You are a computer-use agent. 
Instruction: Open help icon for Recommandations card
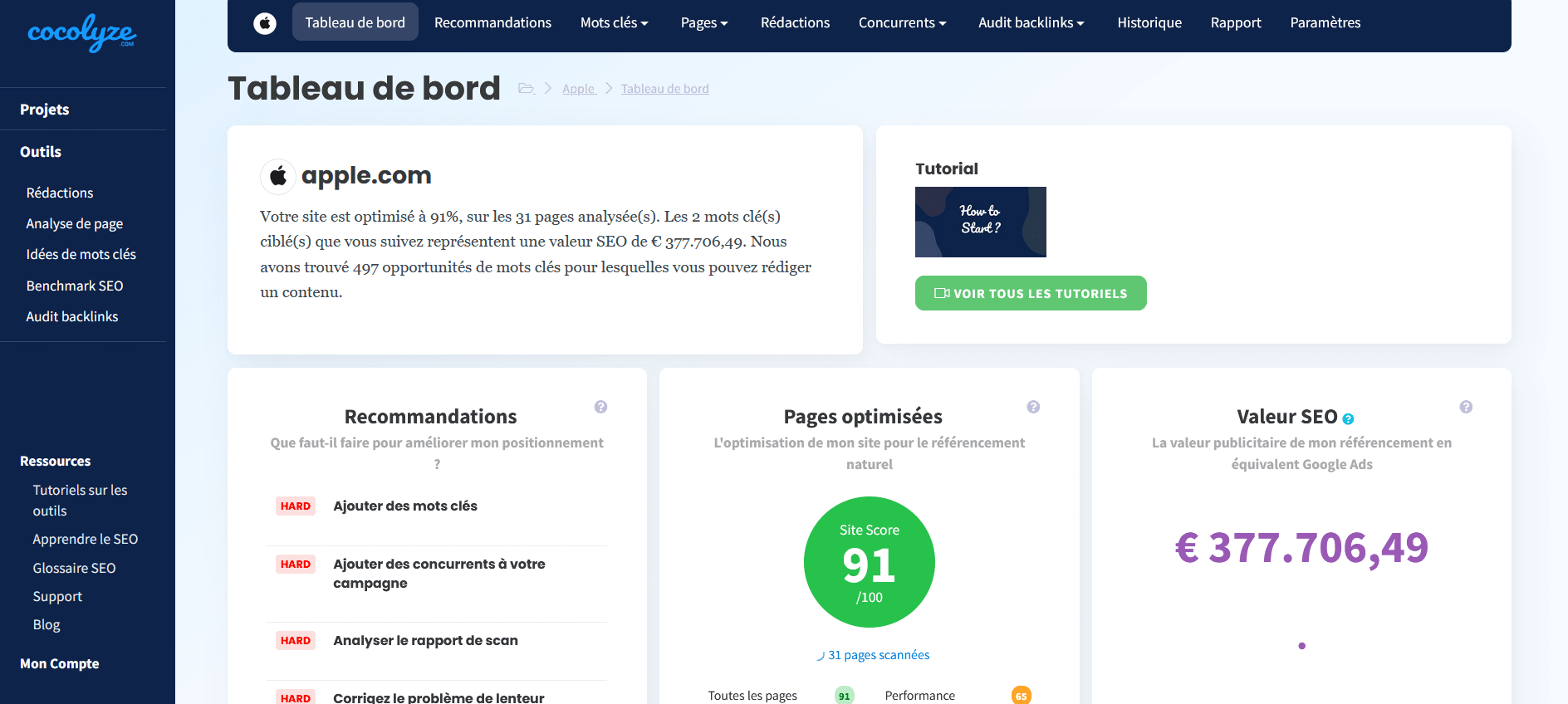[x=601, y=407]
